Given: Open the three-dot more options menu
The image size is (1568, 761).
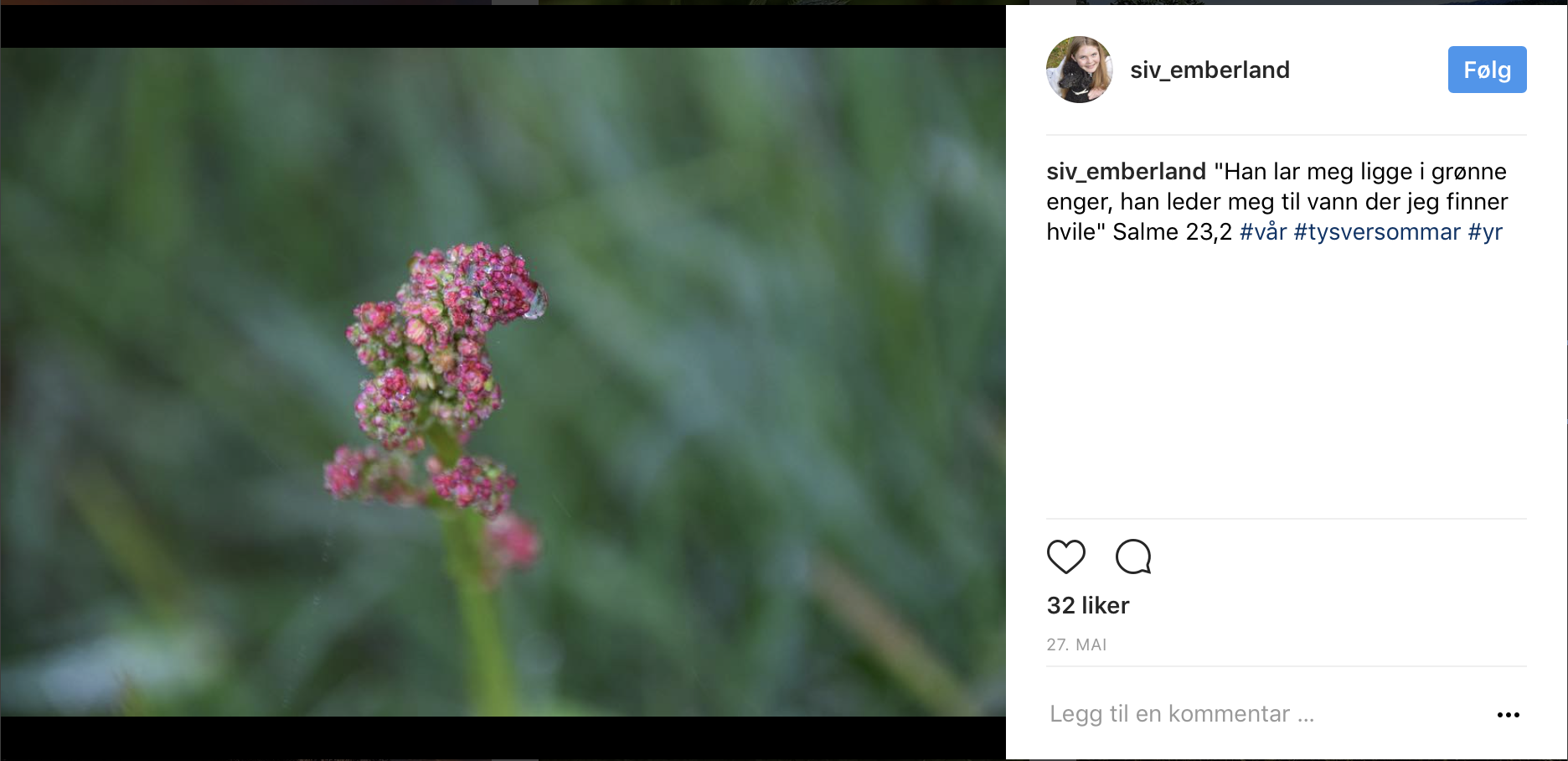Looking at the screenshot, I should click(1508, 715).
